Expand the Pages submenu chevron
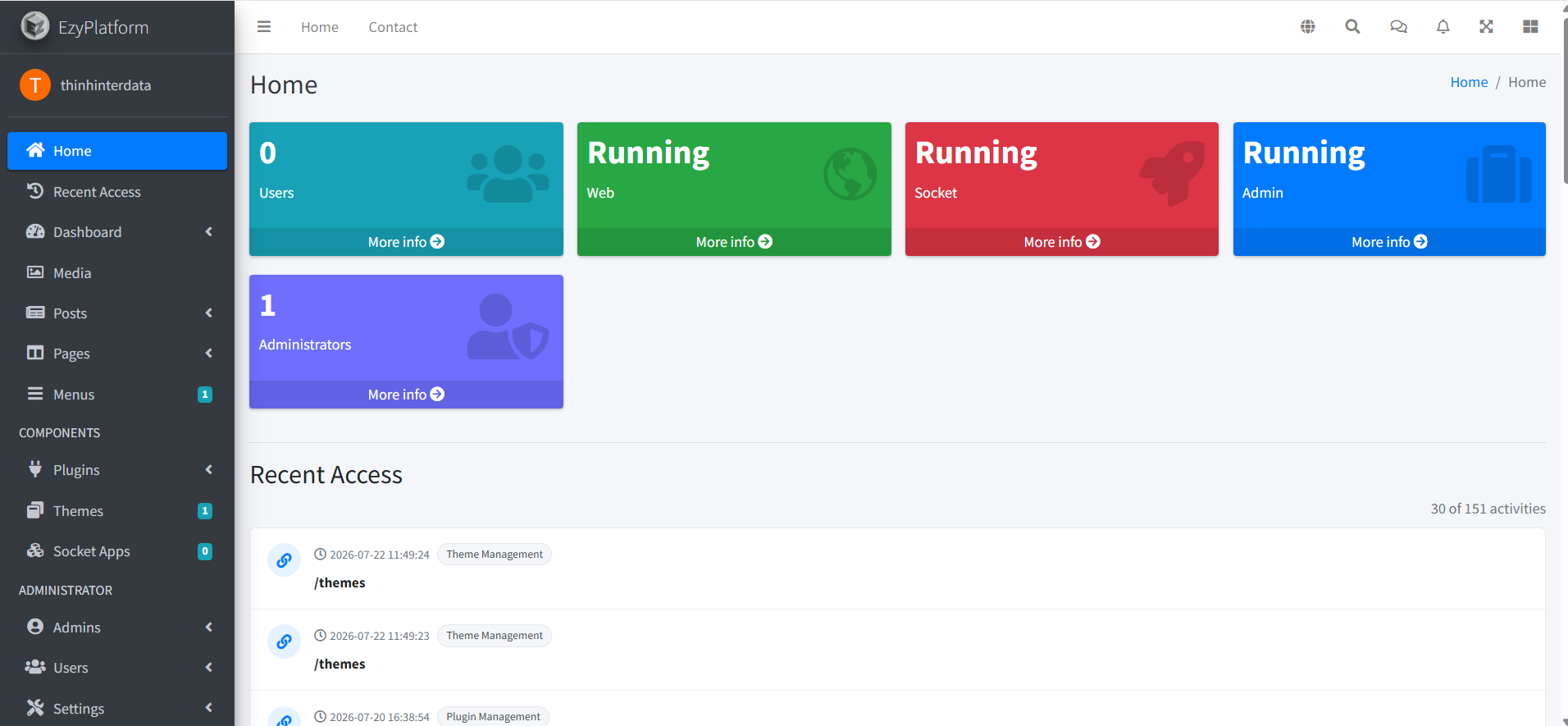 [x=209, y=354]
